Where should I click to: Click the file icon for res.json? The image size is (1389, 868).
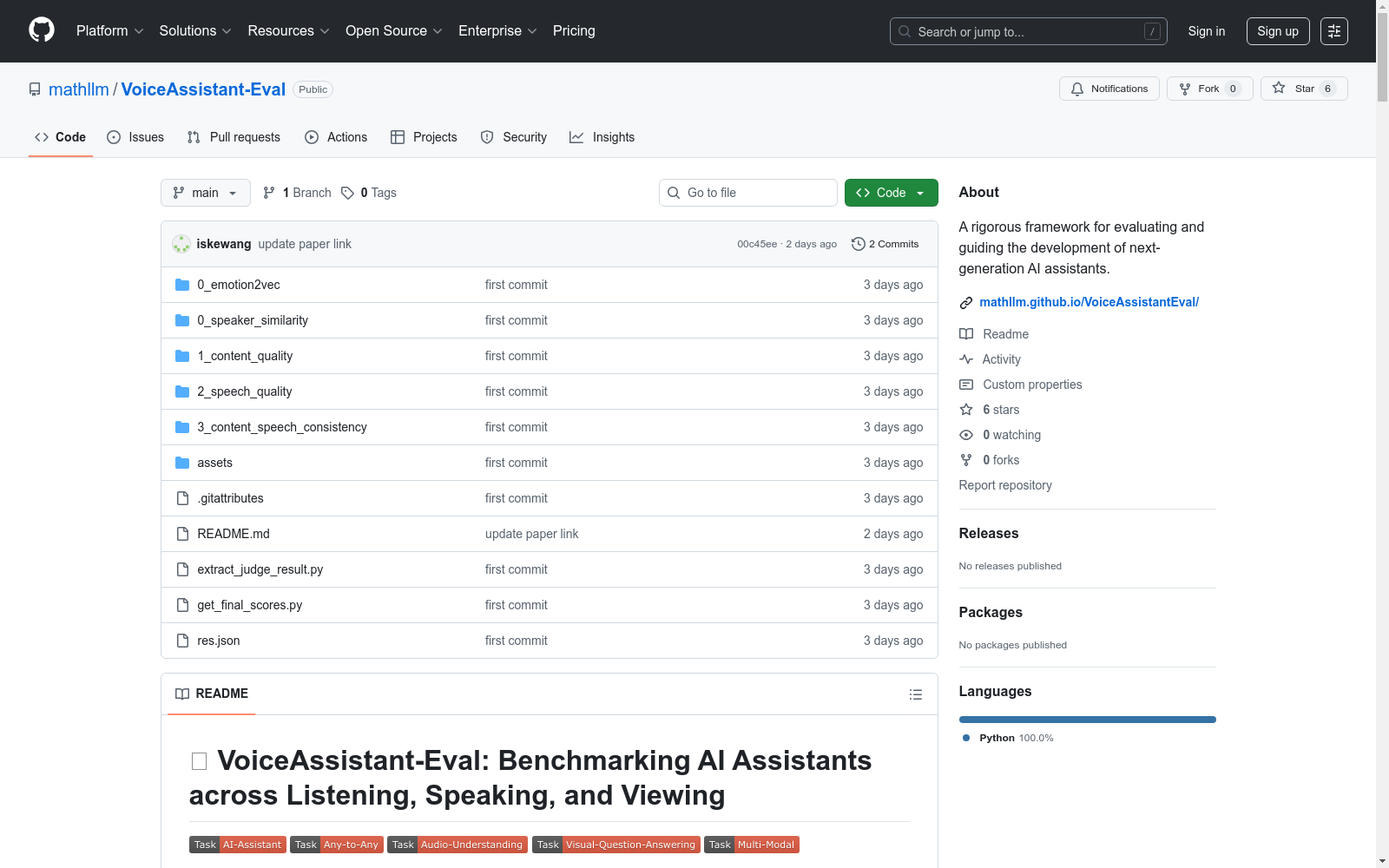pyautogui.click(x=182, y=641)
